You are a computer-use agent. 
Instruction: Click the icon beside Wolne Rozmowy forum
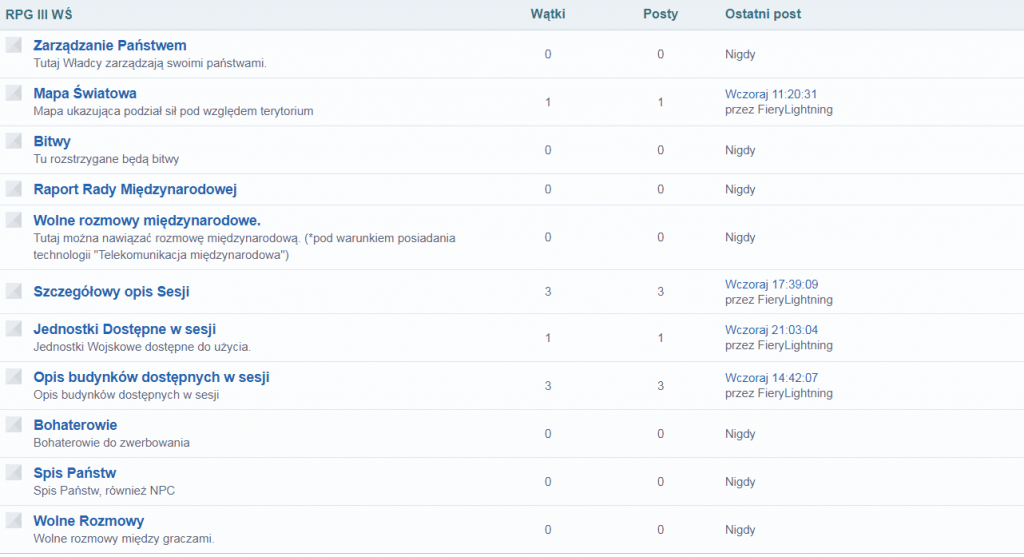tap(13, 521)
